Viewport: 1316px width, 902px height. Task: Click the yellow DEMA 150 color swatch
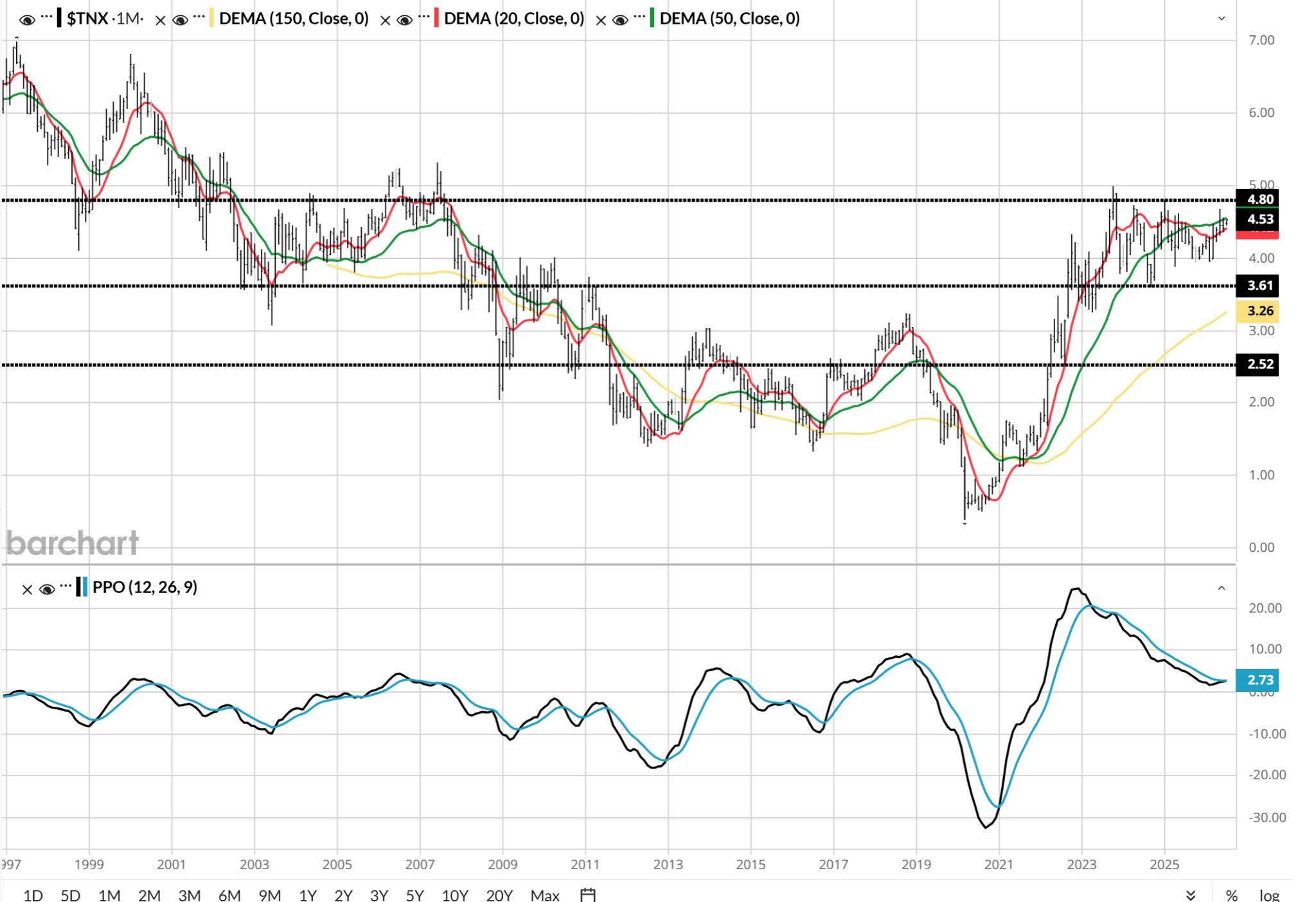click(211, 19)
